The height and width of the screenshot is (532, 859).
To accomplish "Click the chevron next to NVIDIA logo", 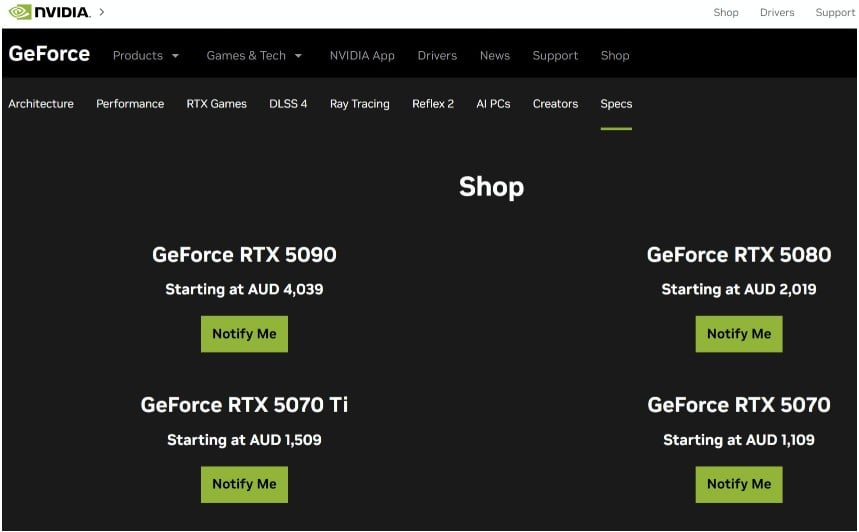I will pyautogui.click(x=101, y=12).
